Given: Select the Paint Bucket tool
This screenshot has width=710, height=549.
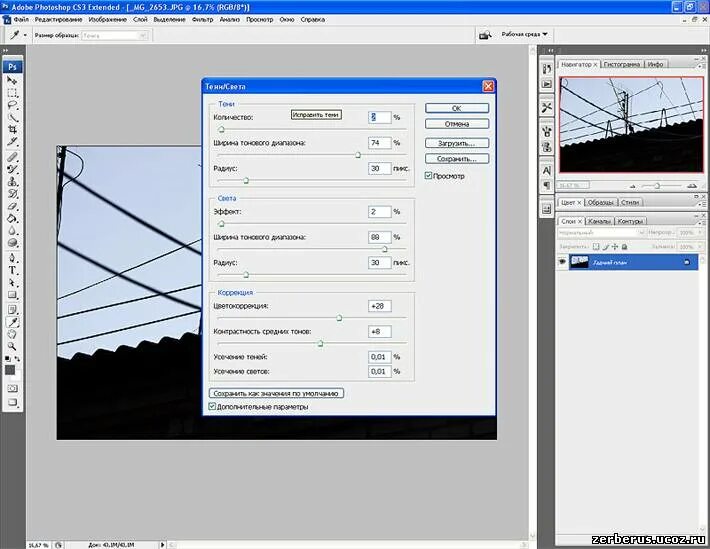Looking at the screenshot, I should click(12, 218).
